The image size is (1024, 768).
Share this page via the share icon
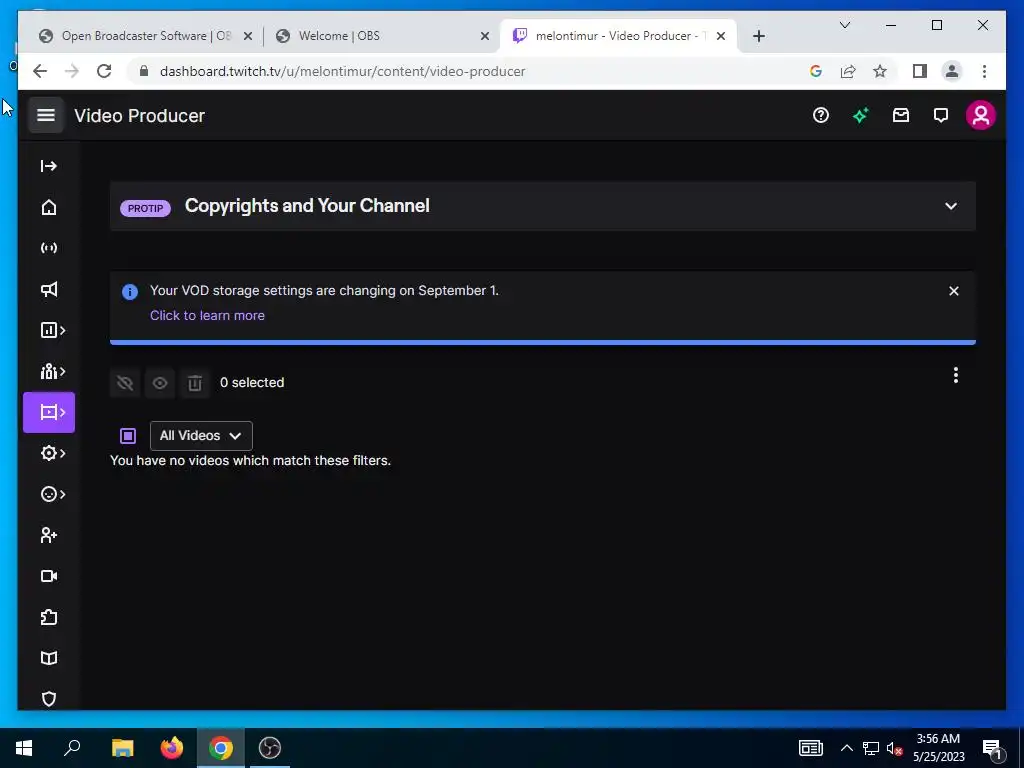click(848, 71)
